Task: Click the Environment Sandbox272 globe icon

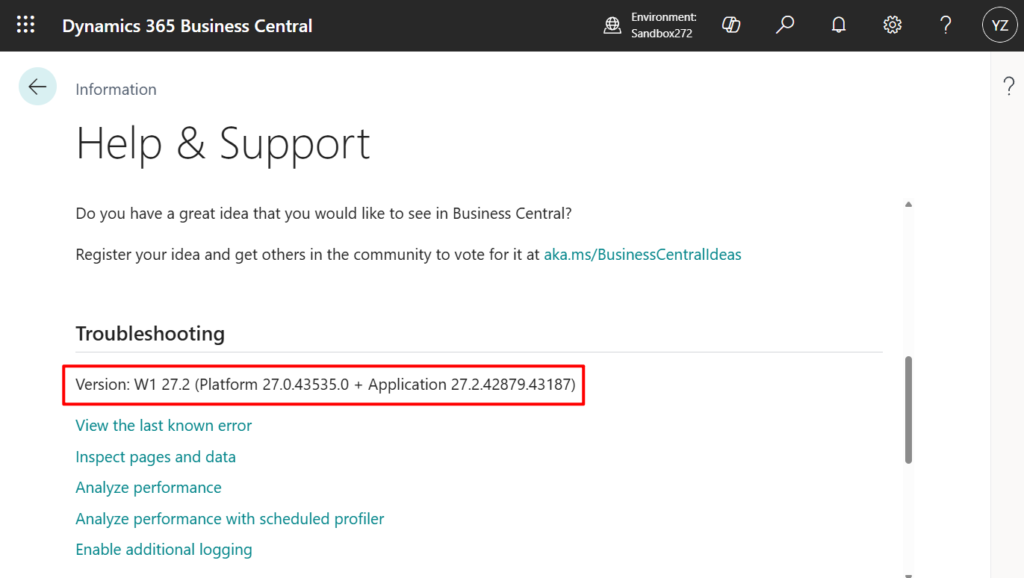Action: click(x=612, y=25)
